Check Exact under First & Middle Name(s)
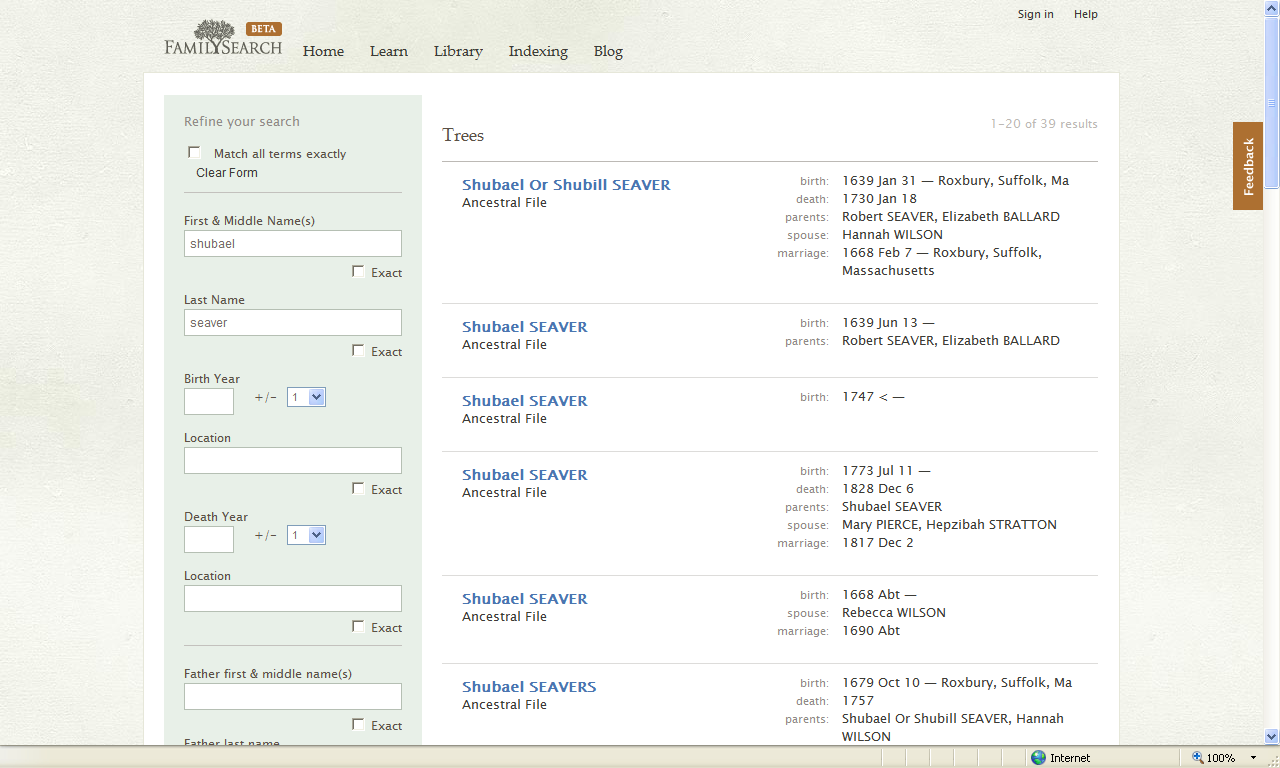Image resolution: width=1280 pixels, height=768 pixels. (x=357, y=271)
